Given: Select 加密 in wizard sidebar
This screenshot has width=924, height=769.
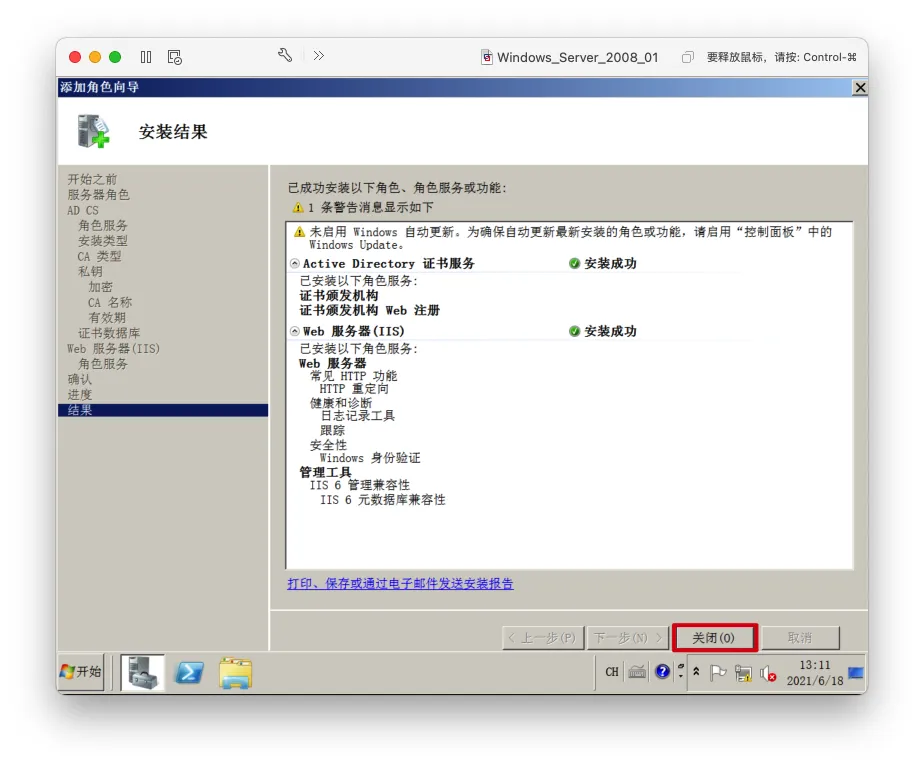Looking at the screenshot, I should [100, 287].
